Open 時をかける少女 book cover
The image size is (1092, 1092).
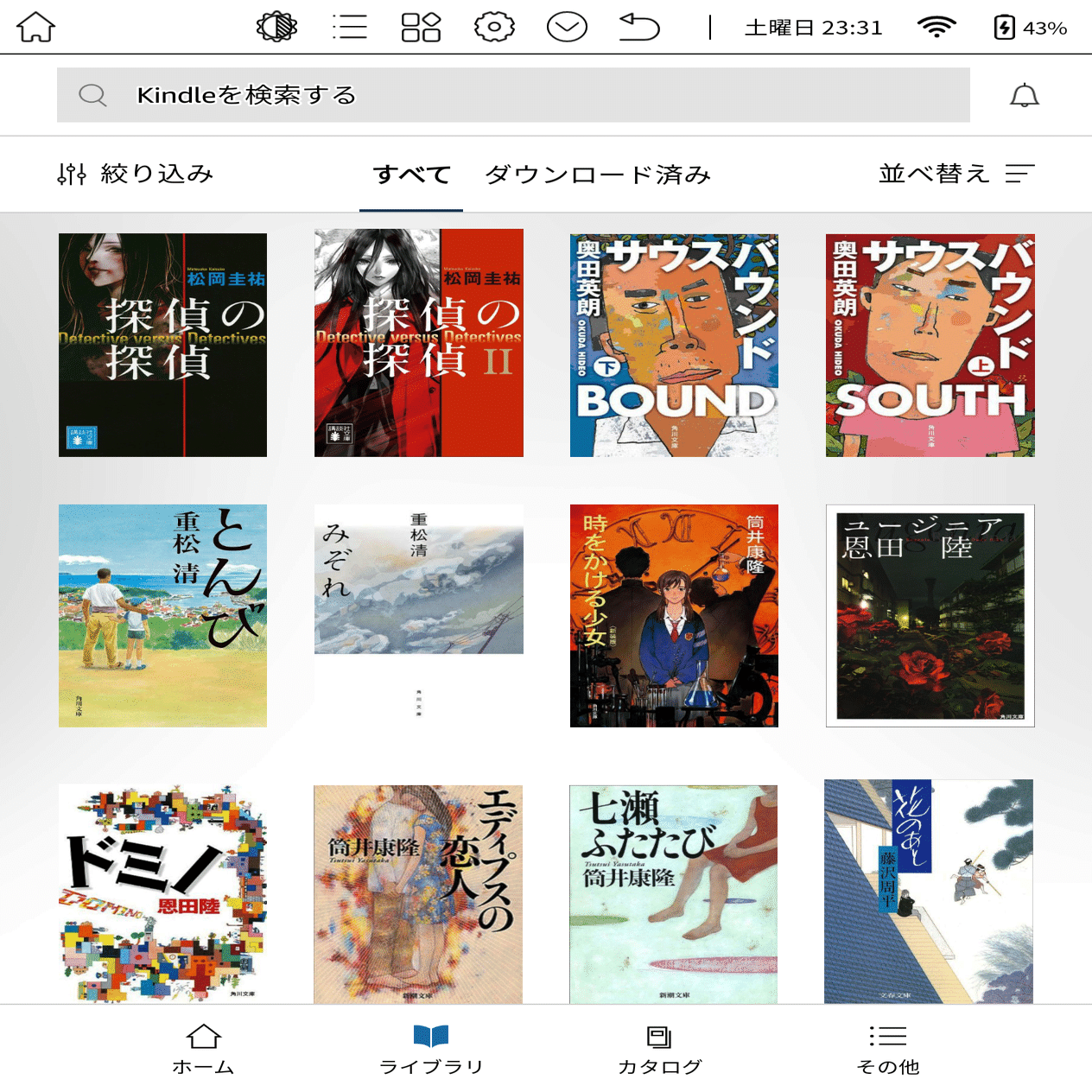[674, 616]
